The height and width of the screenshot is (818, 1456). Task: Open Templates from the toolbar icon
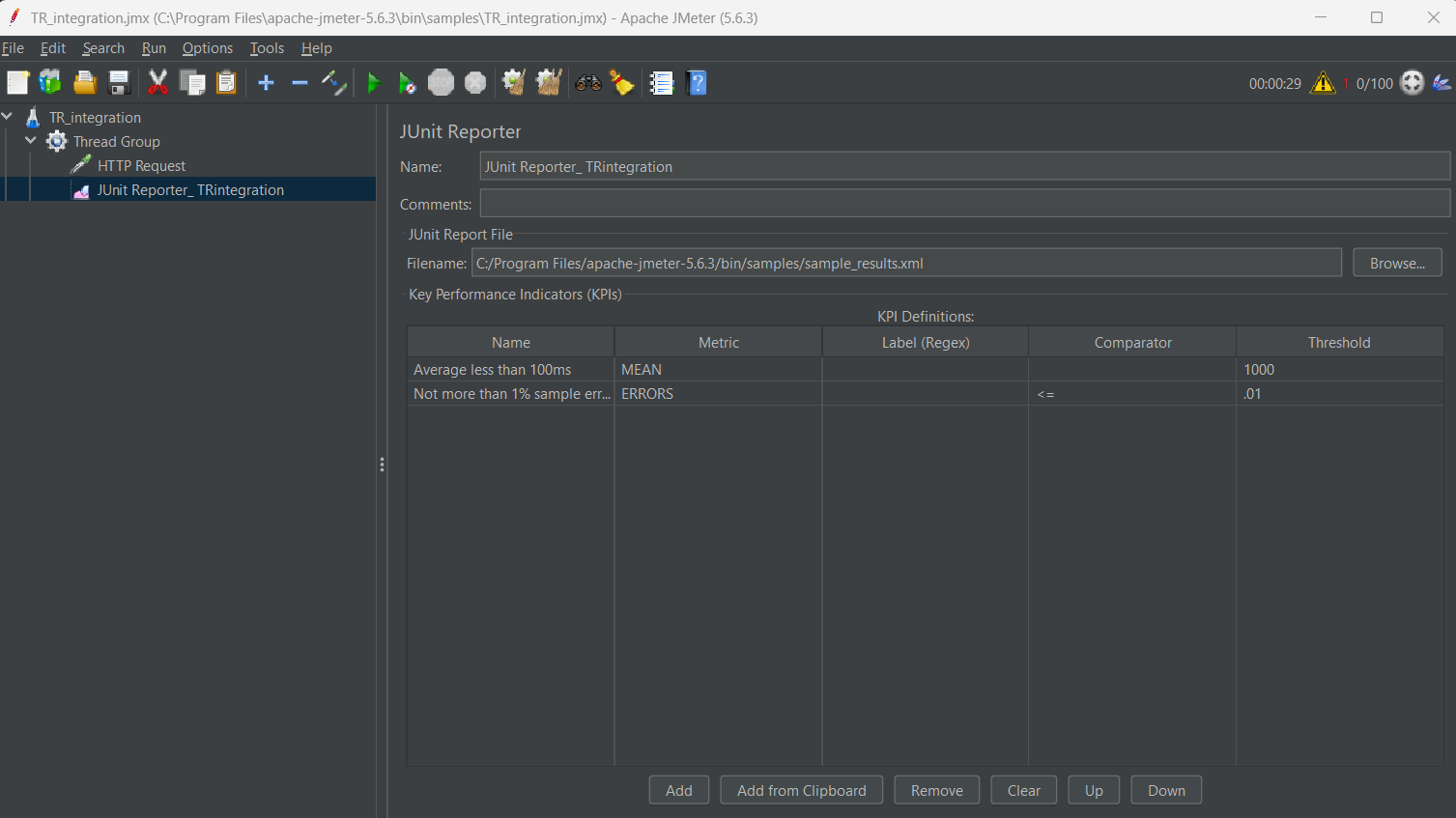[50, 84]
